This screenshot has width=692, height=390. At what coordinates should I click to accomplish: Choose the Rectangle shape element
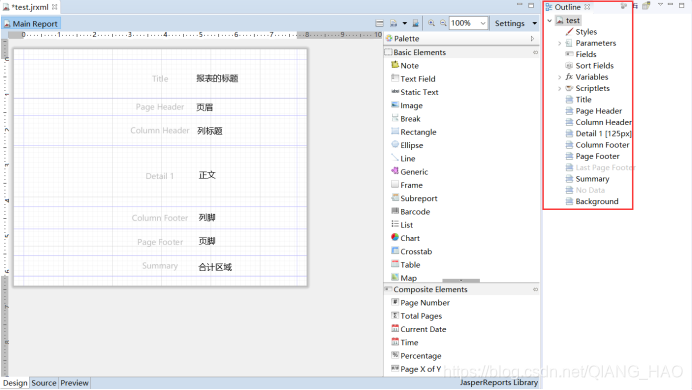pos(414,131)
